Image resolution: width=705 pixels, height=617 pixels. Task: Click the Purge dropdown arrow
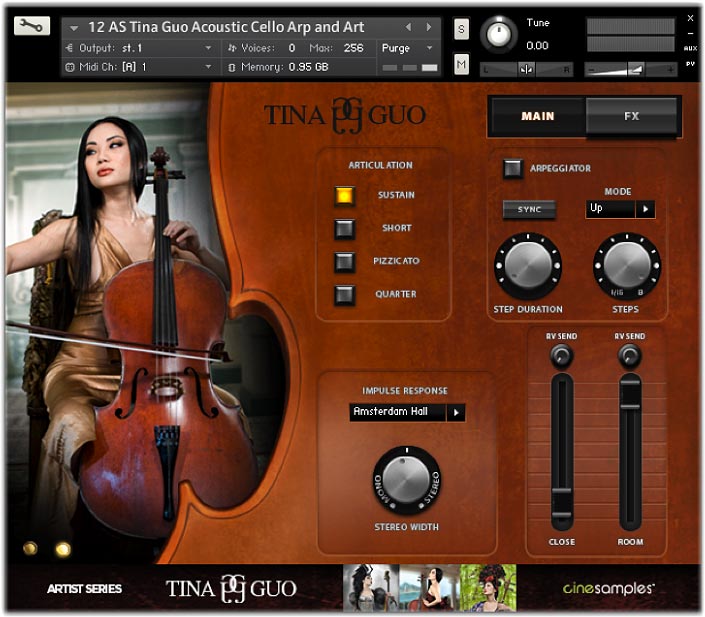[429, 48]
